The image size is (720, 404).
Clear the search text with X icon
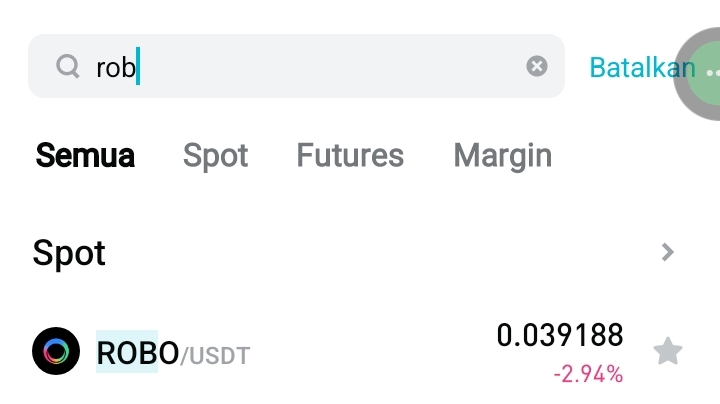pos(537,67)
